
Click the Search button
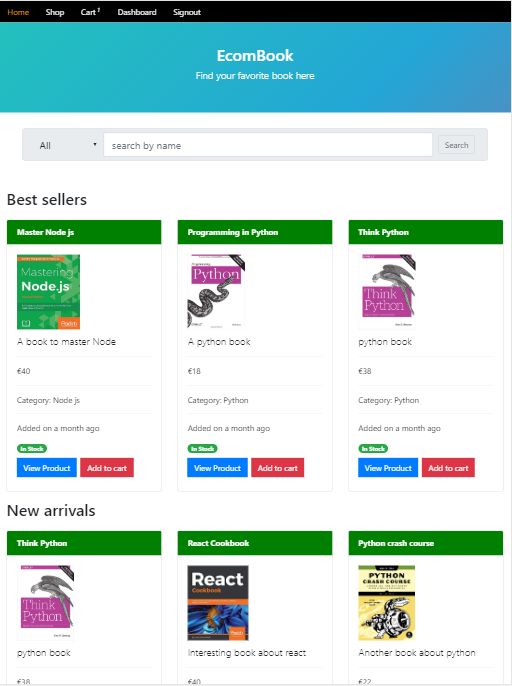click(x=456, y=145)
